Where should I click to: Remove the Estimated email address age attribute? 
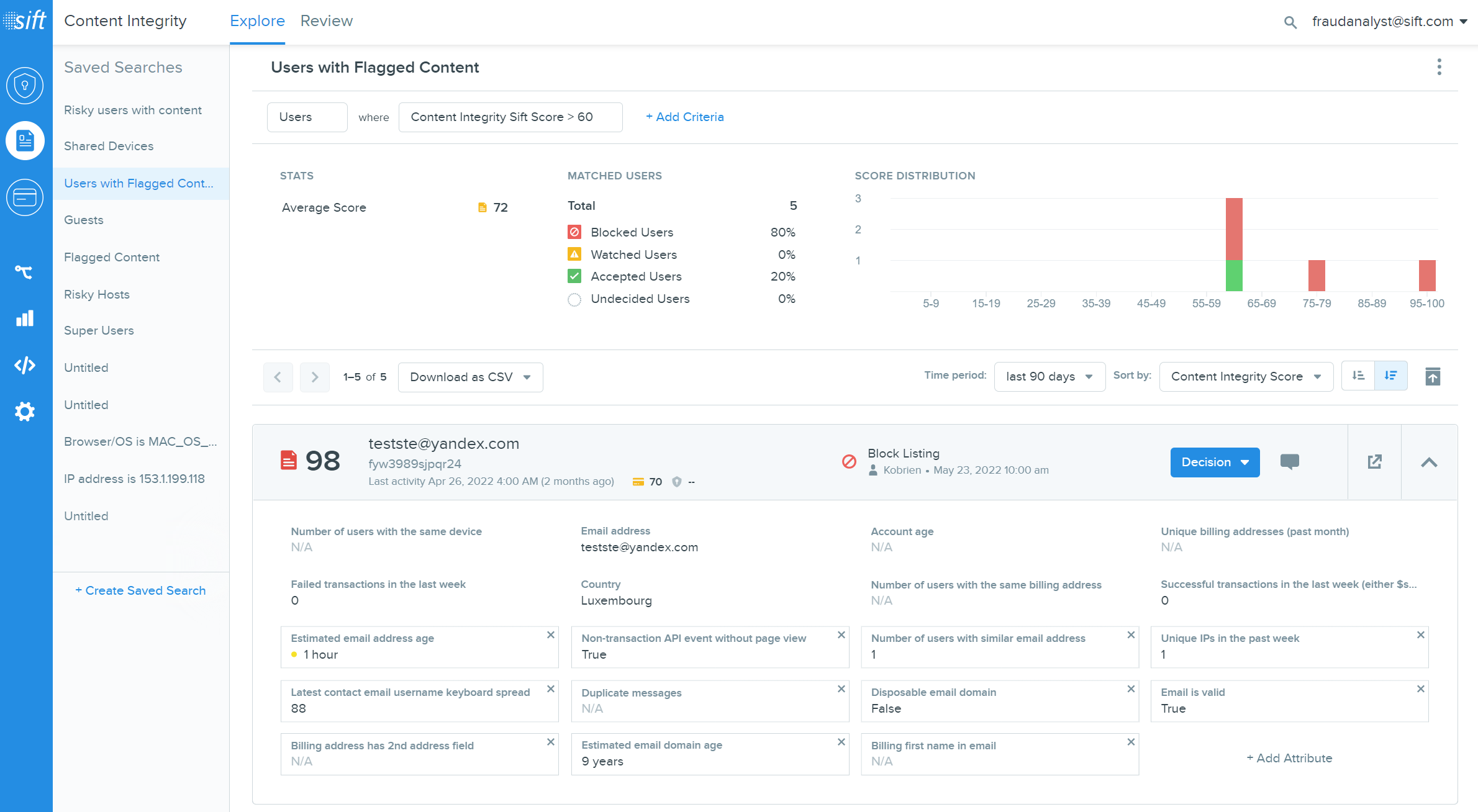(x=550, y=635)
